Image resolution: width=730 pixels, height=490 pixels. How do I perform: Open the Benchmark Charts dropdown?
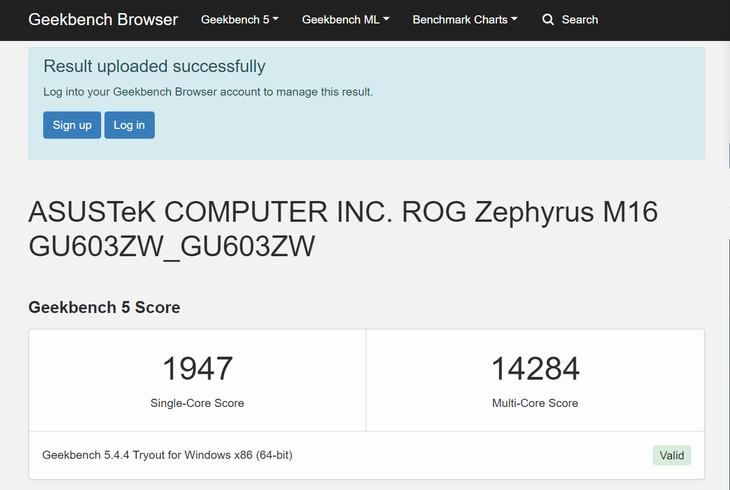(x=464, y=20)
